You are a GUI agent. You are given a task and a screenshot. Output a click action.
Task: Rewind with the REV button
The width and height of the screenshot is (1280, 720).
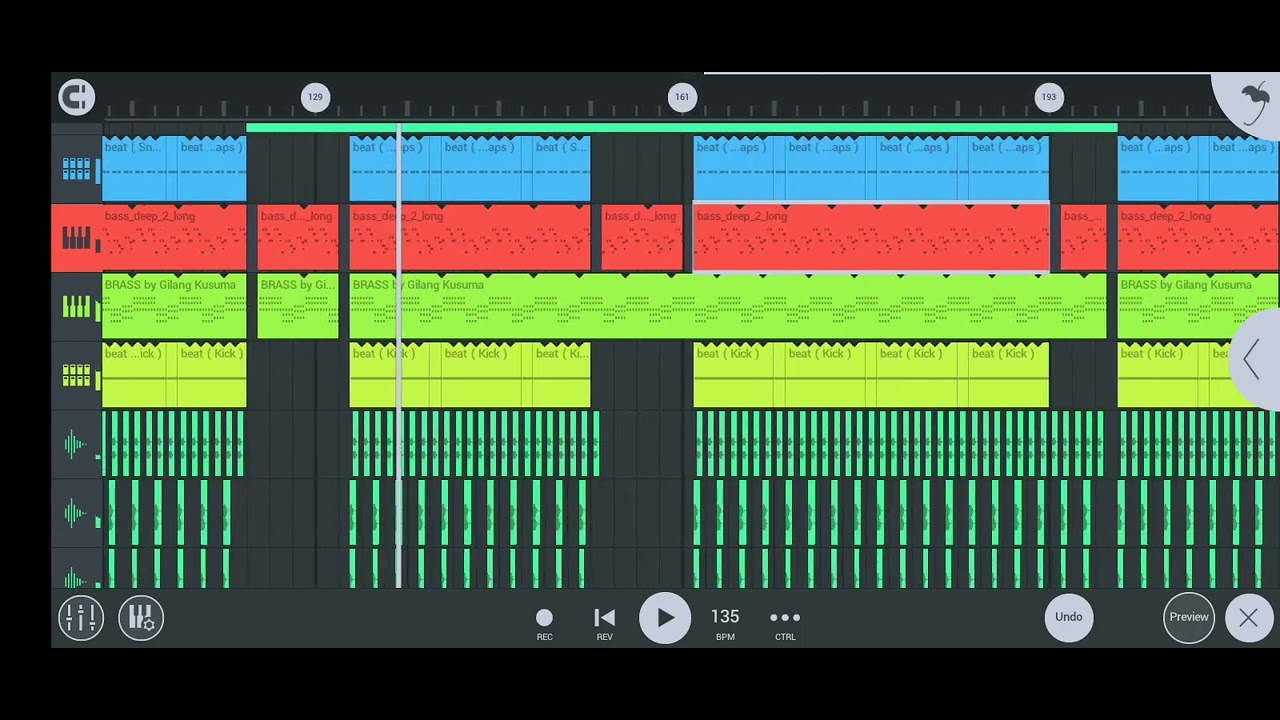[604, 624]
